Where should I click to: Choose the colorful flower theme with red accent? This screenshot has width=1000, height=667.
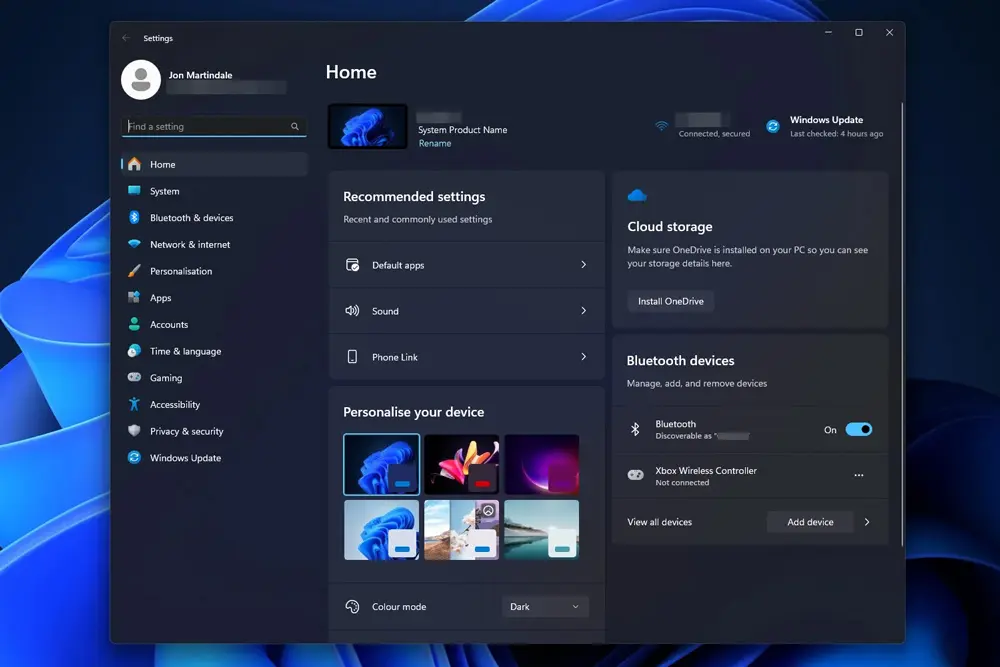coord(462,464)
